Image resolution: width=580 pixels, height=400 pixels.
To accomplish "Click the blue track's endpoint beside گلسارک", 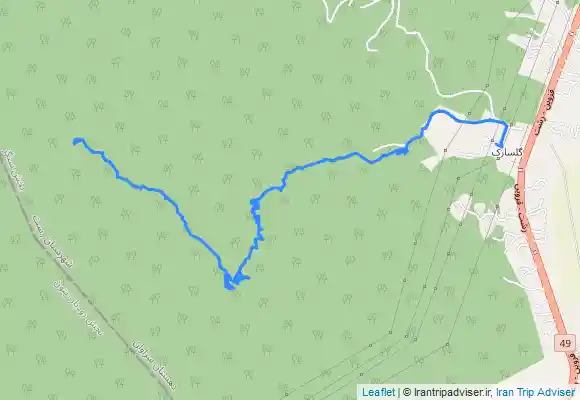I will [501, 145].
